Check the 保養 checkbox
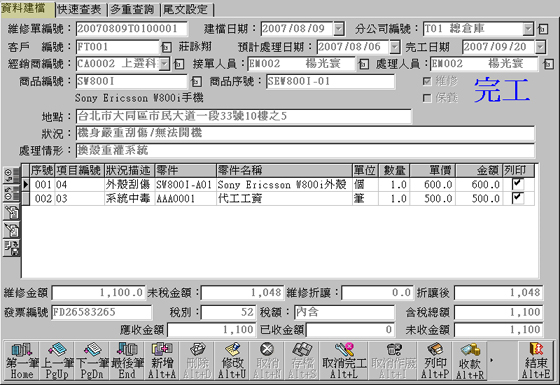Screen dimensions: 560x385 (x=427, y=98)
